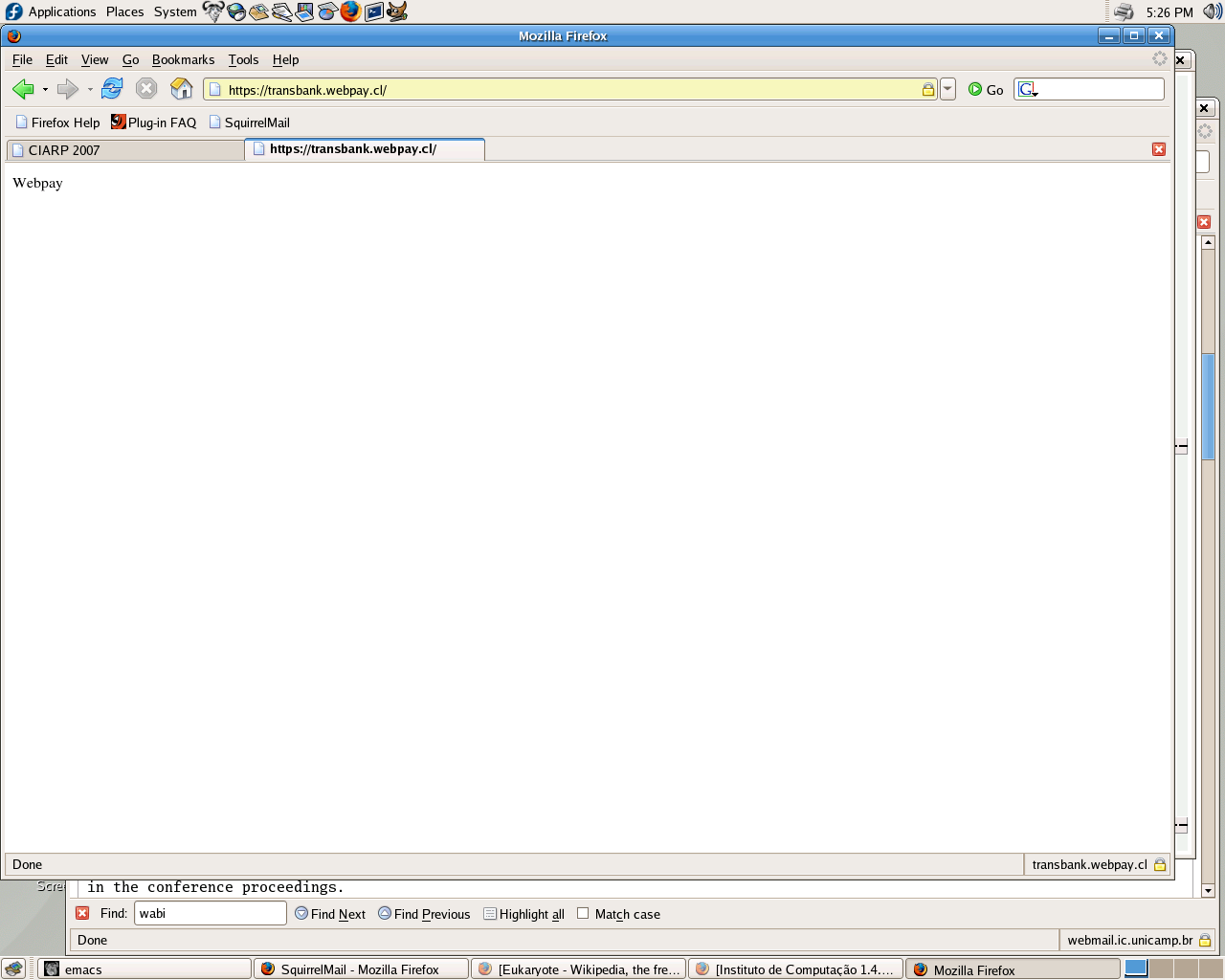Viewport: 1225px width, 980px height.
Task: Click the green Back arrow button
Action: pyautogui.click(x=23, y=89)
